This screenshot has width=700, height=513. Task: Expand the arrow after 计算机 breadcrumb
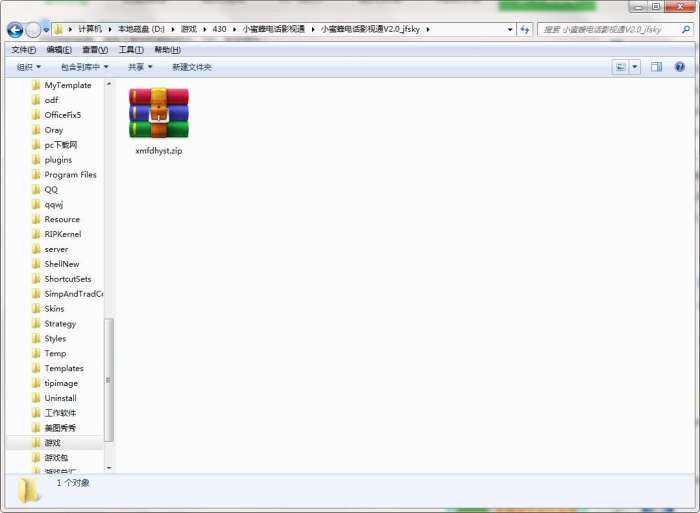tap(110, 29)
